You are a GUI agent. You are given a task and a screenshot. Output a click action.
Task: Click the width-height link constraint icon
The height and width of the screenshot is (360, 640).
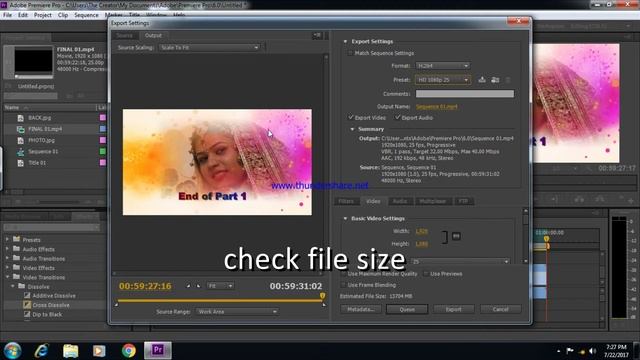tap(456, 236)
